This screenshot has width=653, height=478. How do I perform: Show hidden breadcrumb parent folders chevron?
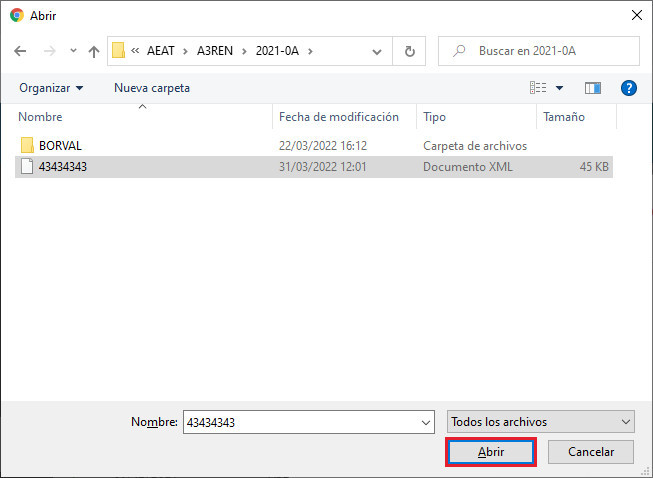[135, 51]
